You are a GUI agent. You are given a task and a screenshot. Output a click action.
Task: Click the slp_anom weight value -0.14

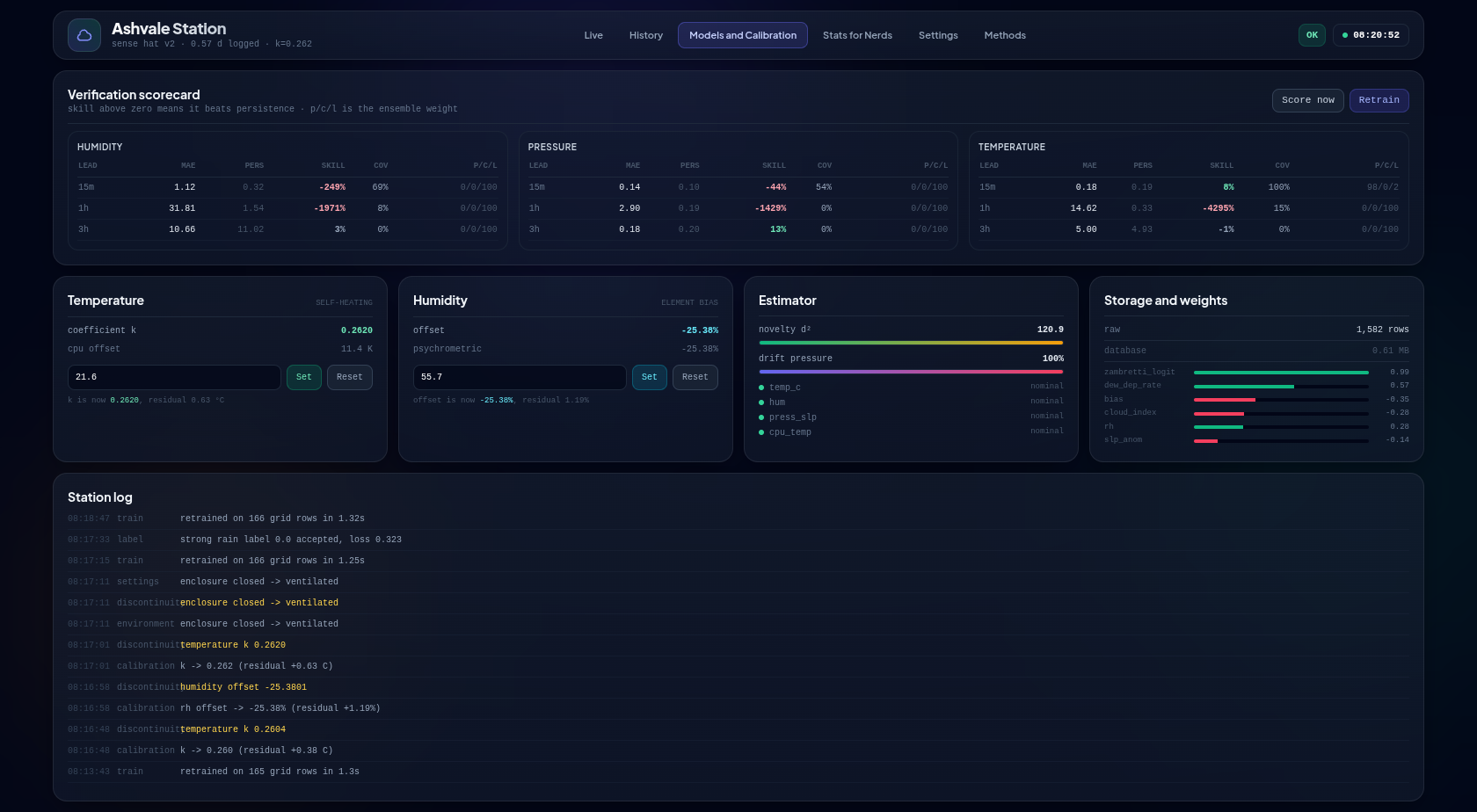(x=1398, y=440)
